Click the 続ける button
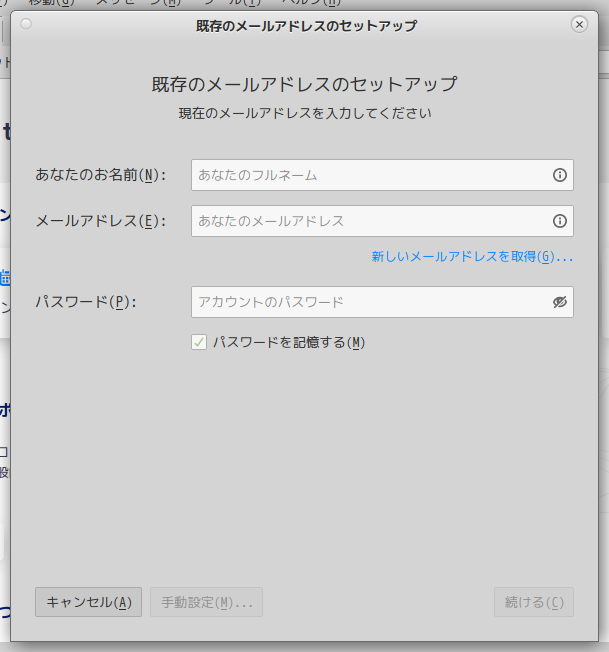The image size is (609, 652). point(534,602)
